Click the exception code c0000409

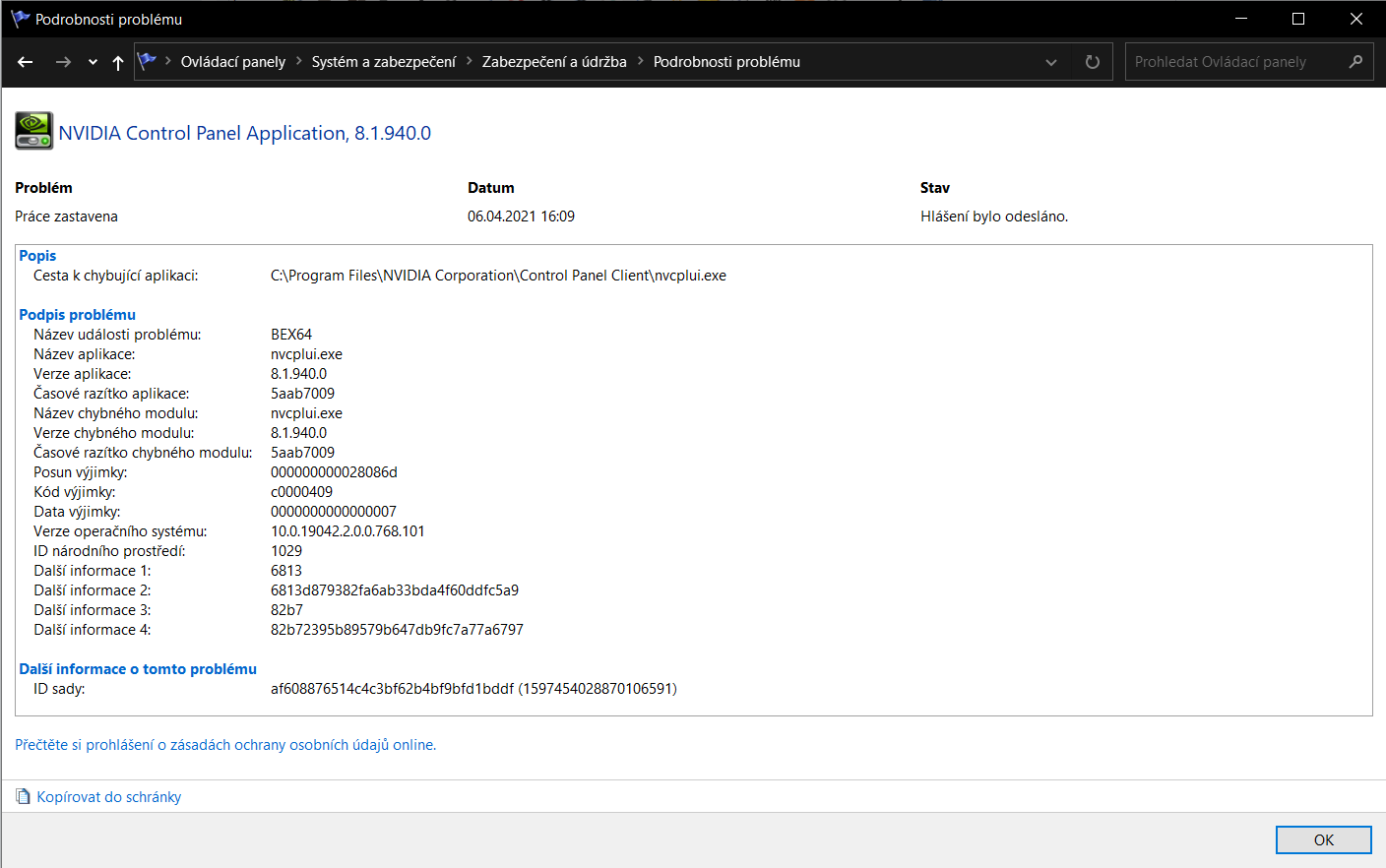302,492
